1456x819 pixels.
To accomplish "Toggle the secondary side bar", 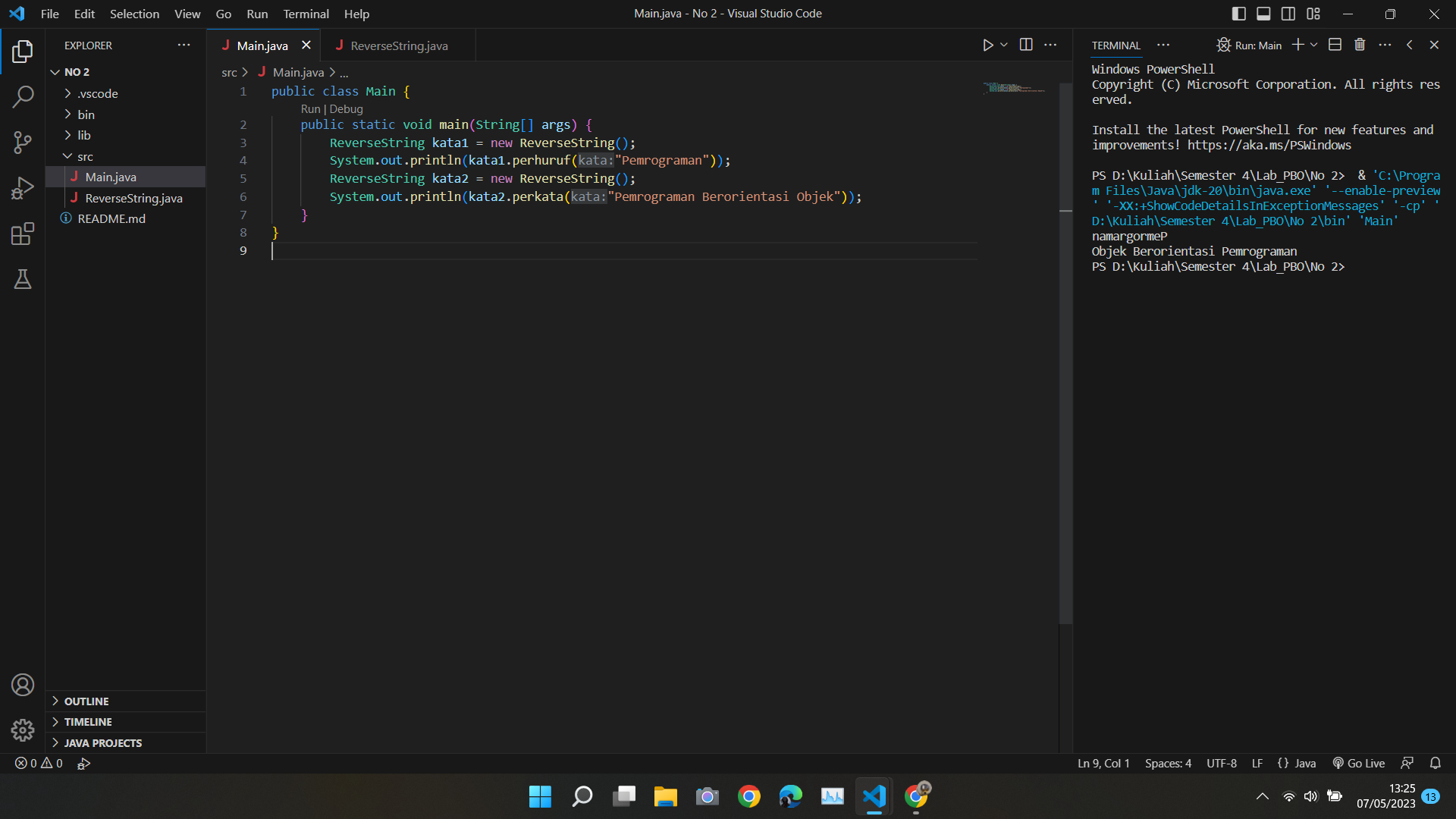I will pos(1288,13).
